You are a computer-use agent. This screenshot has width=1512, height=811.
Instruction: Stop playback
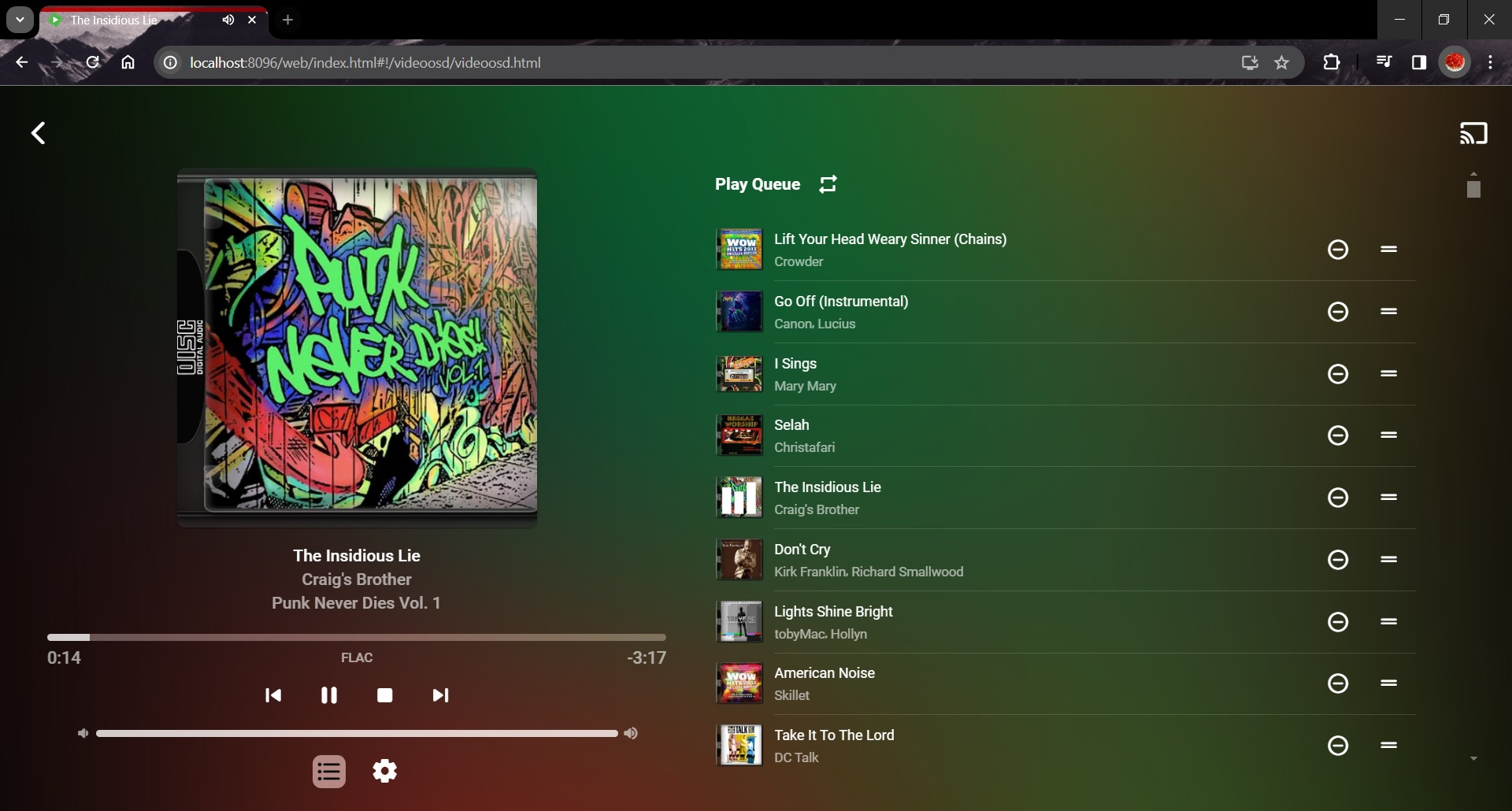click(385, 695)
